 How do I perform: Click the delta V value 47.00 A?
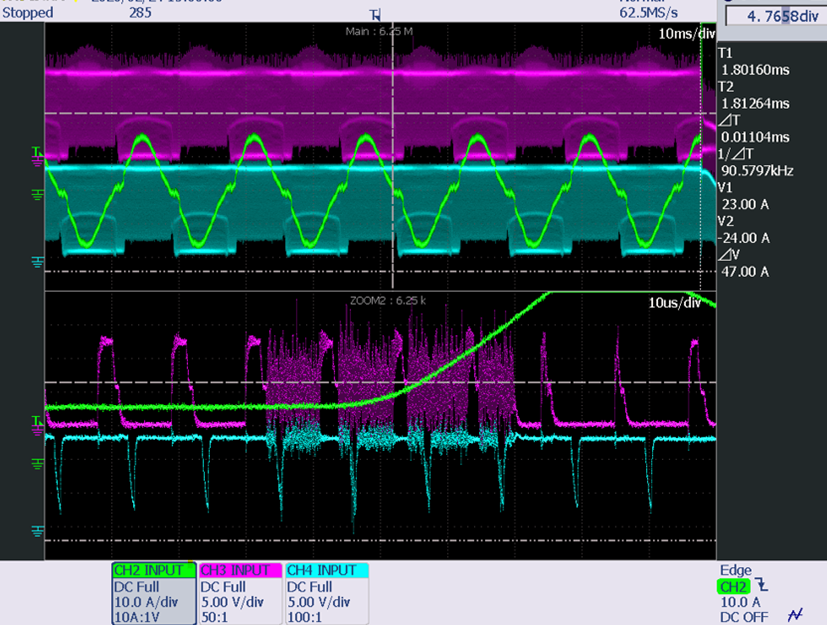click(745, 272)
